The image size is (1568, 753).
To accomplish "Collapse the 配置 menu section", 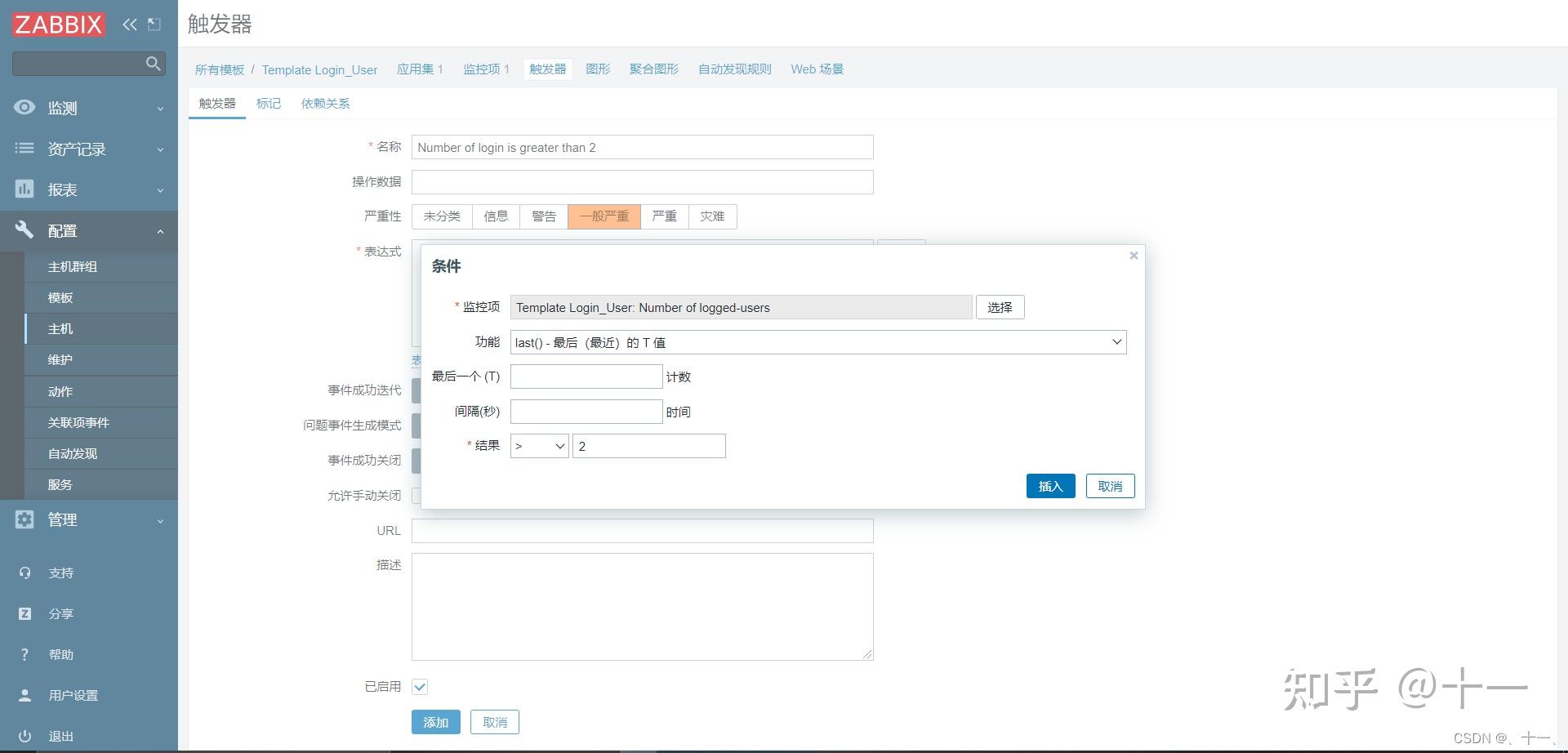I will [160, 231].
